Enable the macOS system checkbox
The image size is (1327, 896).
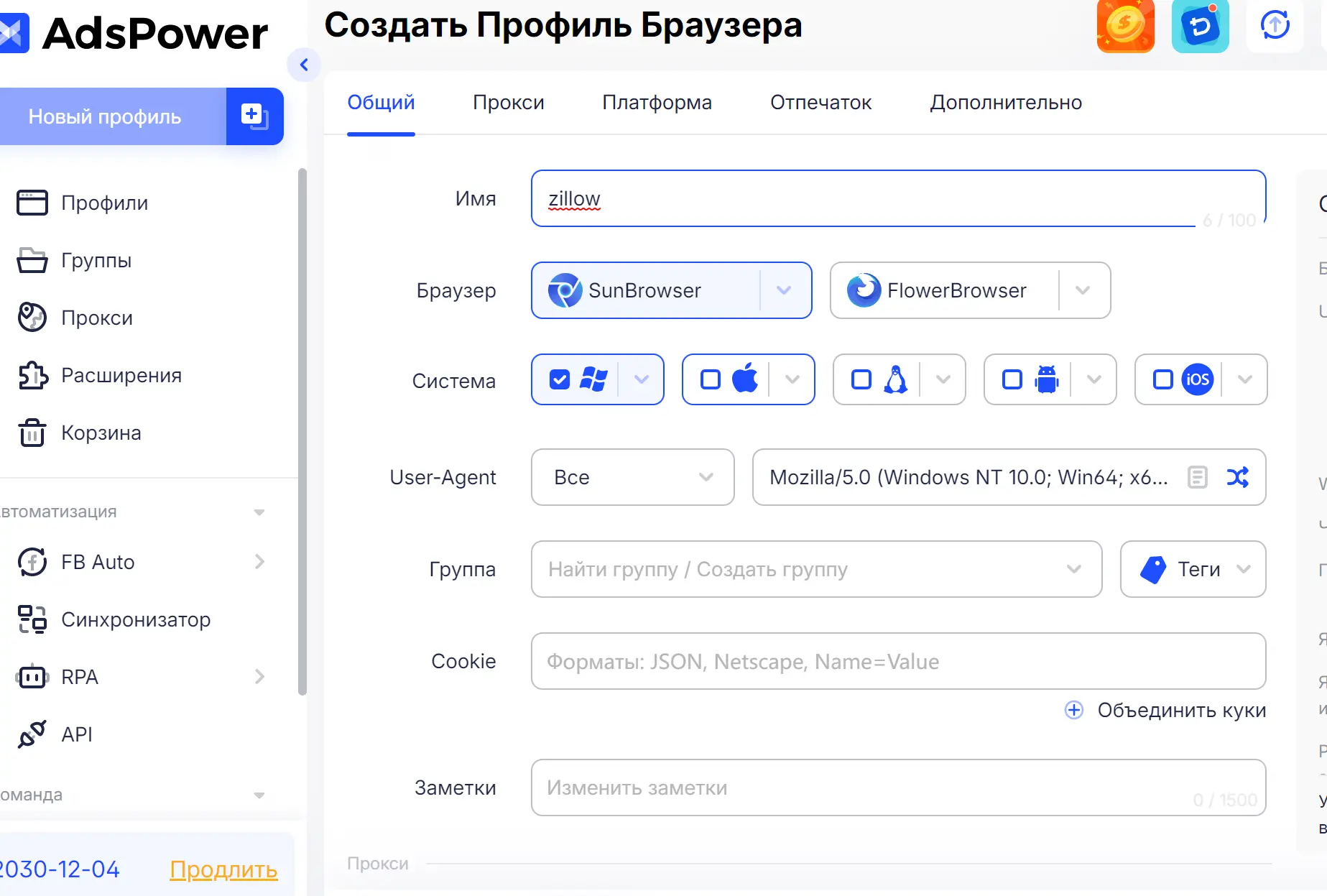click(710, 379)
